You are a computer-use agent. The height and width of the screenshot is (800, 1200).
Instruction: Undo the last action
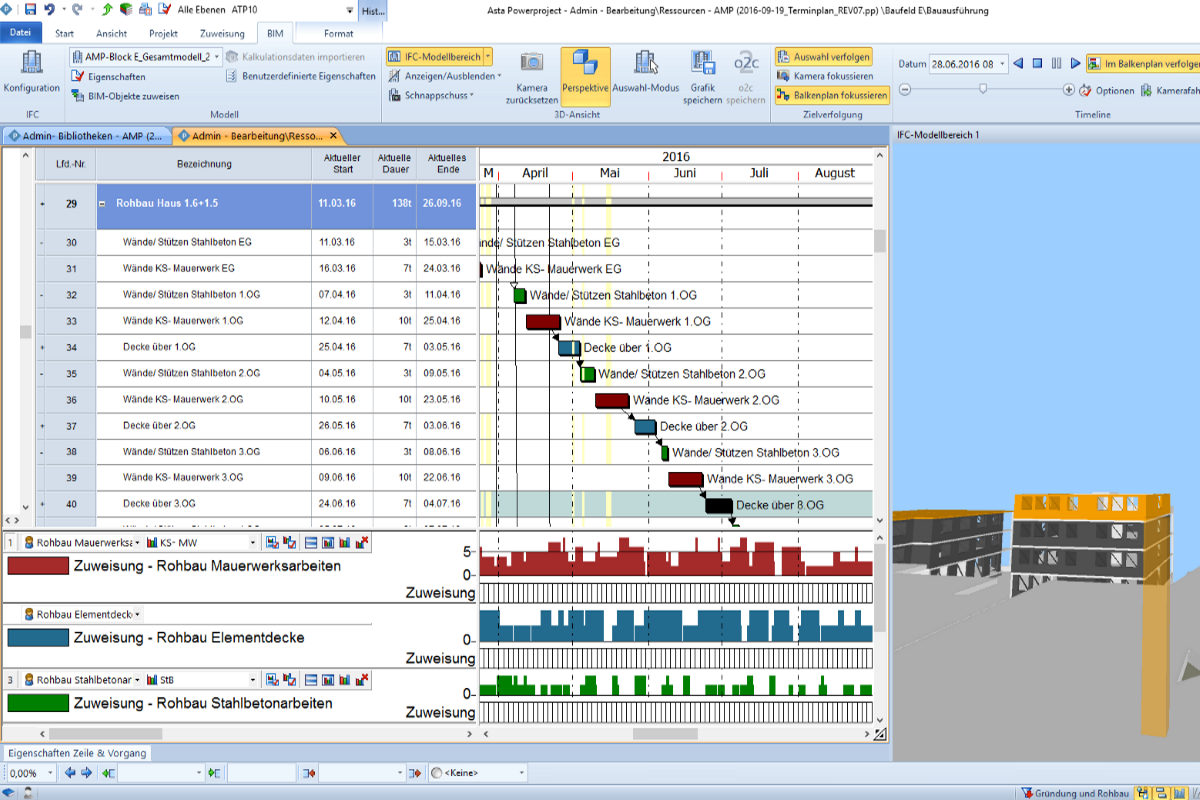[x=49, y=10]
